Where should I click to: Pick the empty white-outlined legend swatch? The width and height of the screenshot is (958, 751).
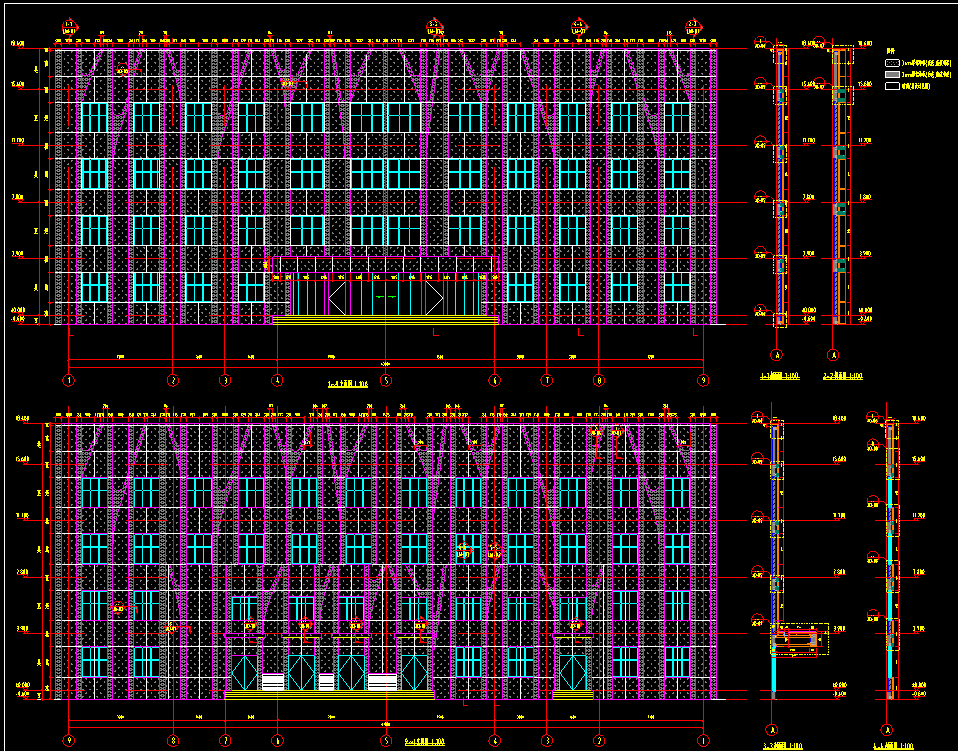point(893,86)
